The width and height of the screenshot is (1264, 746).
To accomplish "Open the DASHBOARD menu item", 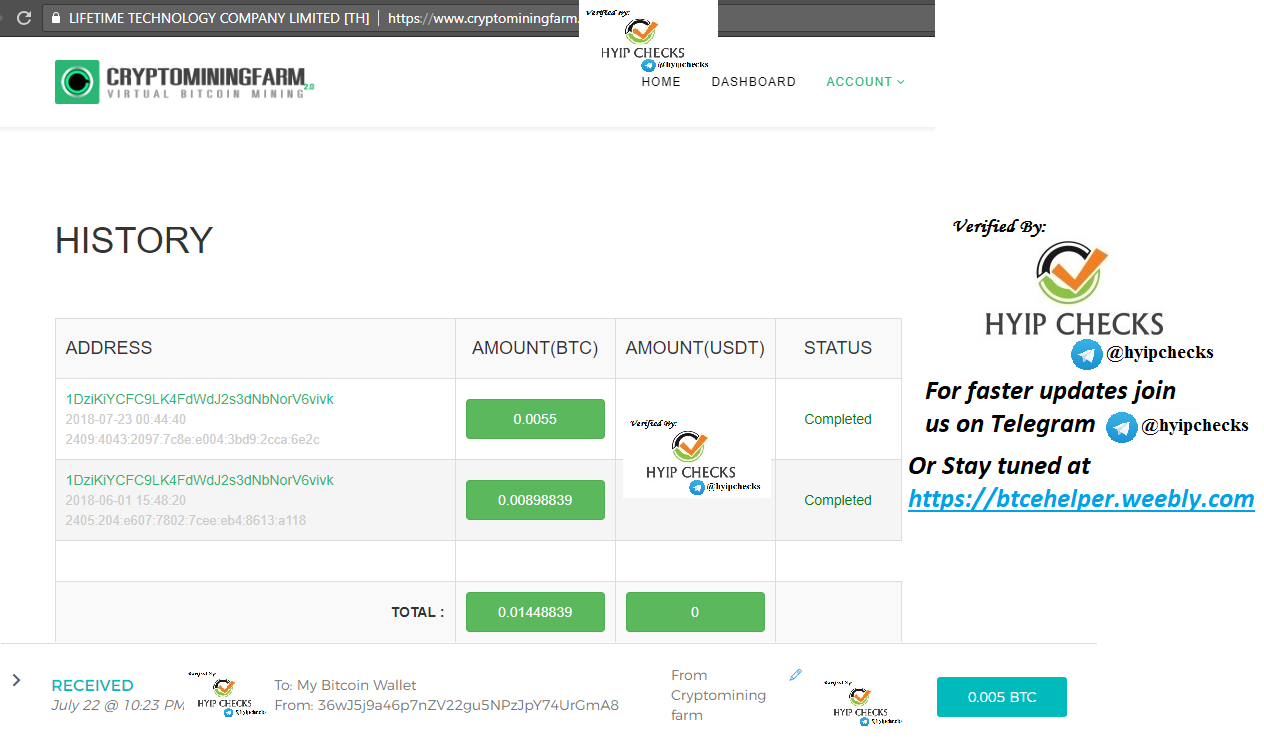I will 754,82.
